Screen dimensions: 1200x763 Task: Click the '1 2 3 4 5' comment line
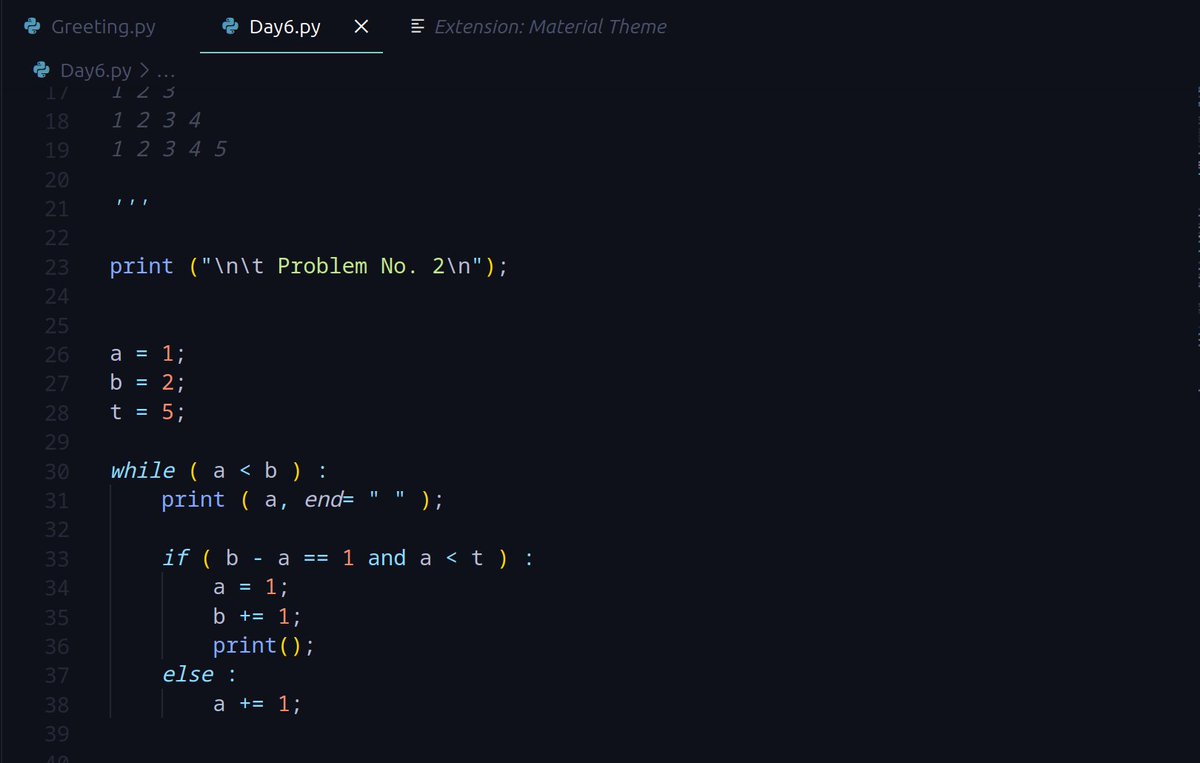[x=169, y=150]
